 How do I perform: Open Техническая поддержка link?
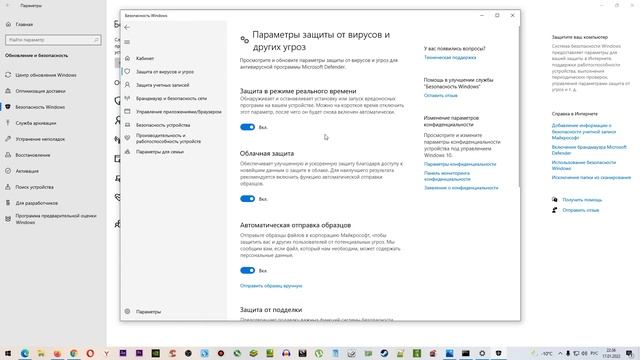point(450,58)
